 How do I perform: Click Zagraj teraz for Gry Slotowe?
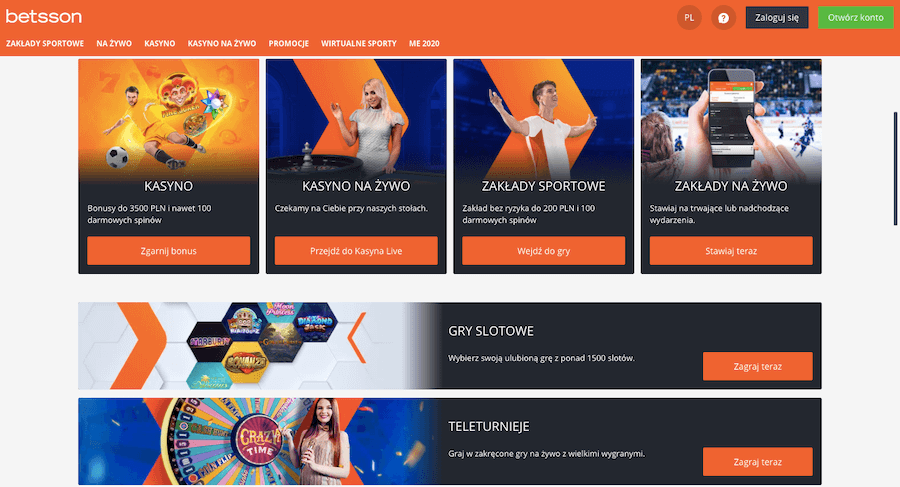coord(758,366)
